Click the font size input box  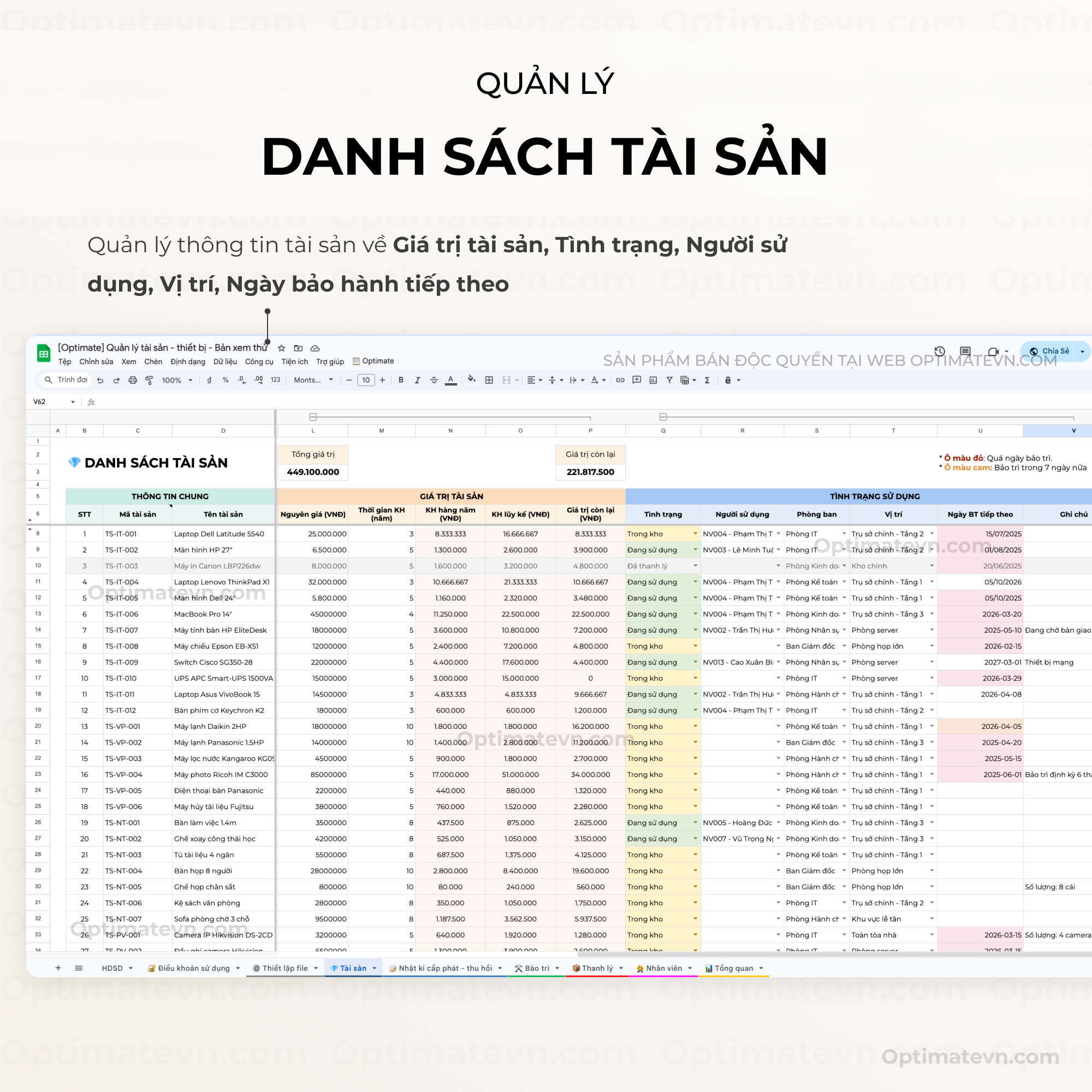click(366, 381)
